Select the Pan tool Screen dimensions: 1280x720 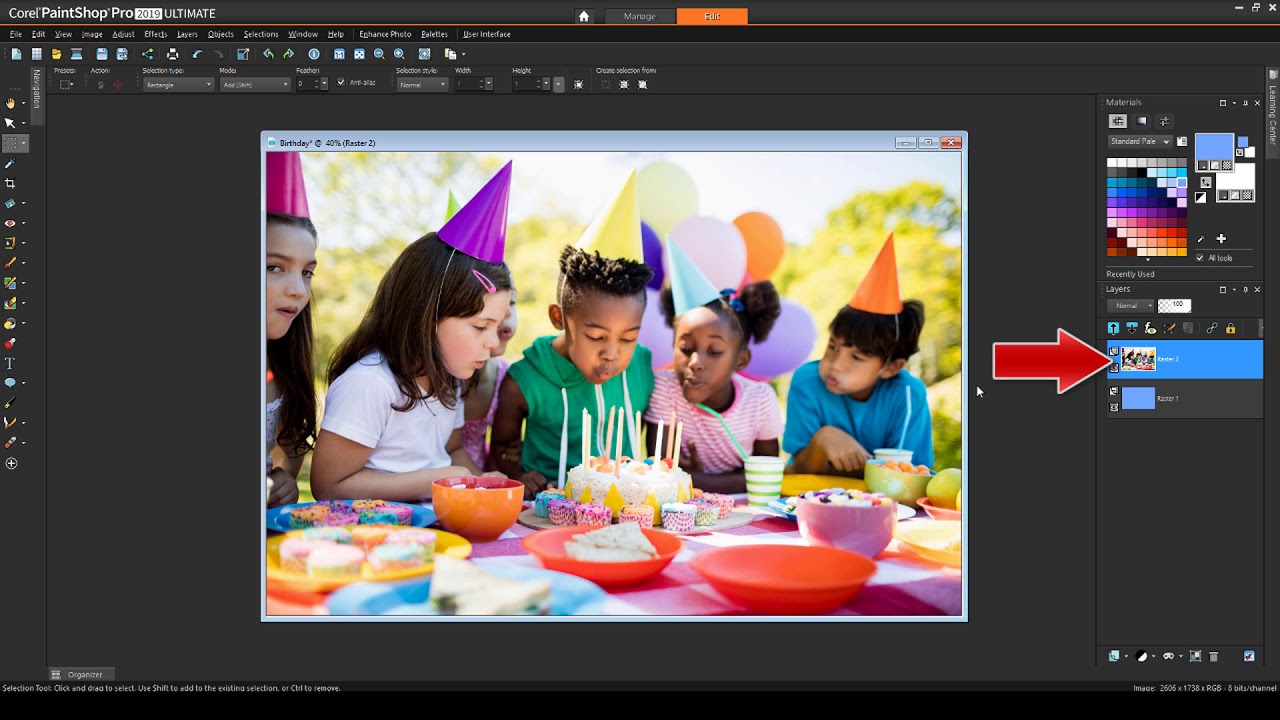click(x=11, y=103)
